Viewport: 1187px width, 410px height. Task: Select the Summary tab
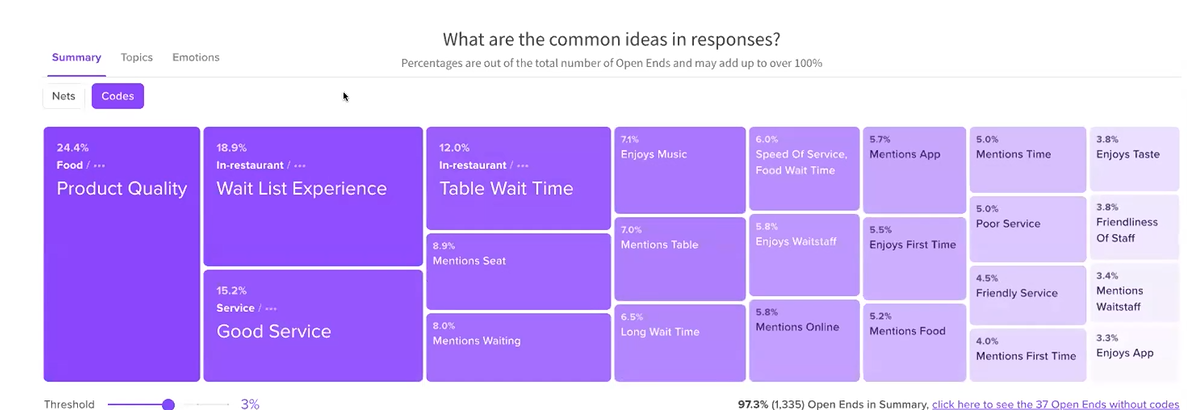76,57
